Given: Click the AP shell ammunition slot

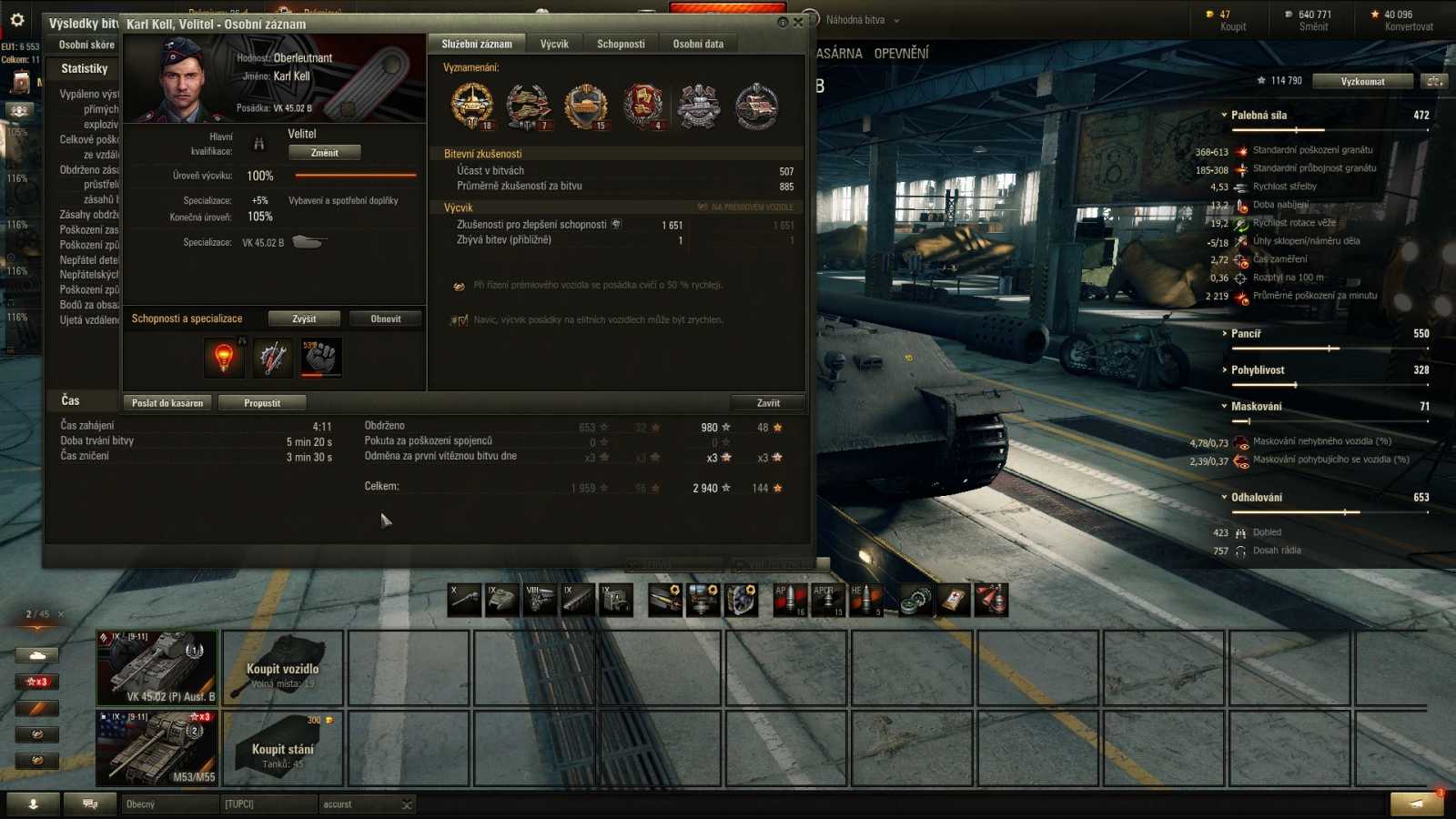Looking at the screenshot, I should (789, 601).
